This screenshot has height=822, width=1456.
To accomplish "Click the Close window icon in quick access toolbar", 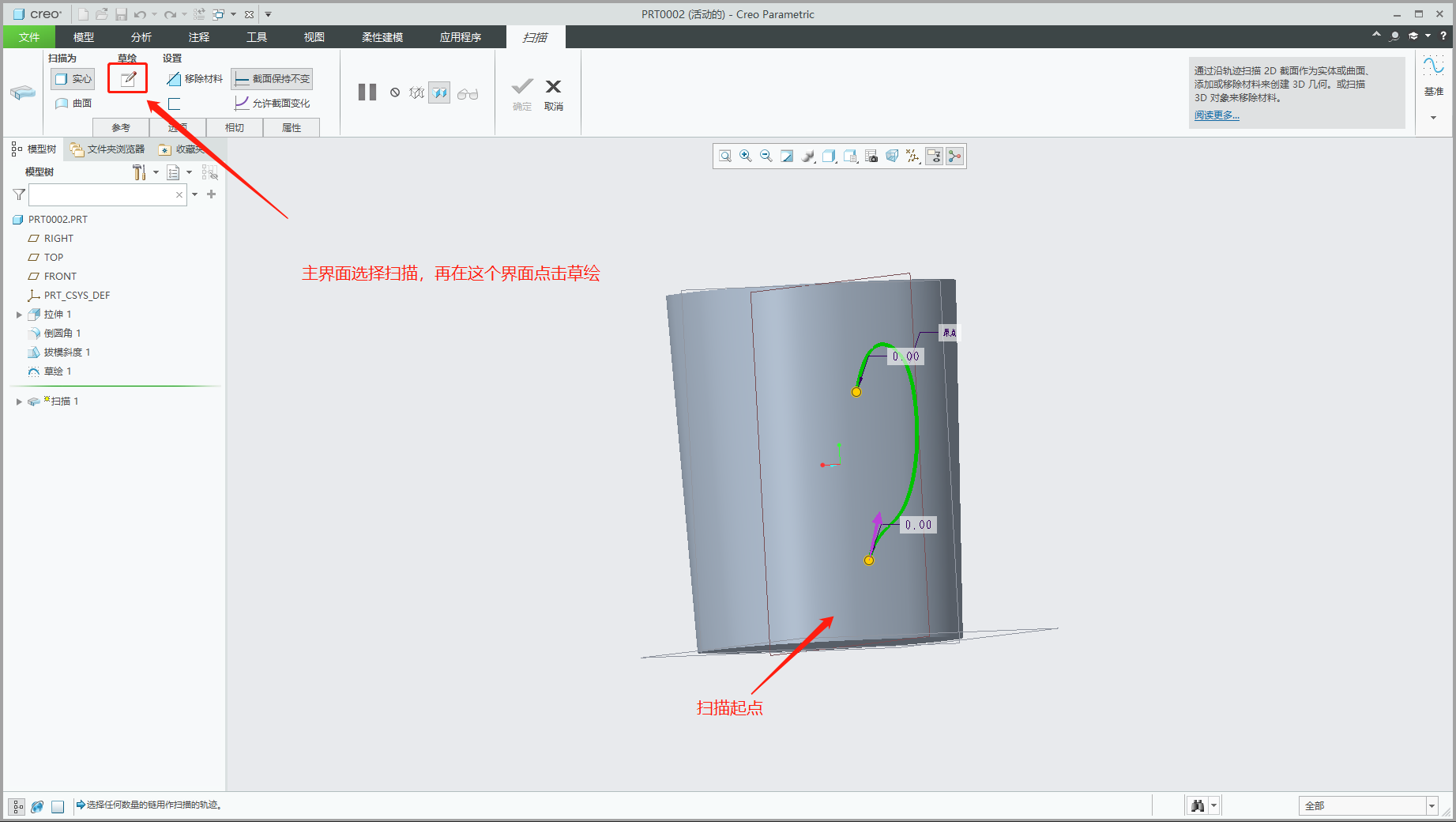I will pos(249,14).
